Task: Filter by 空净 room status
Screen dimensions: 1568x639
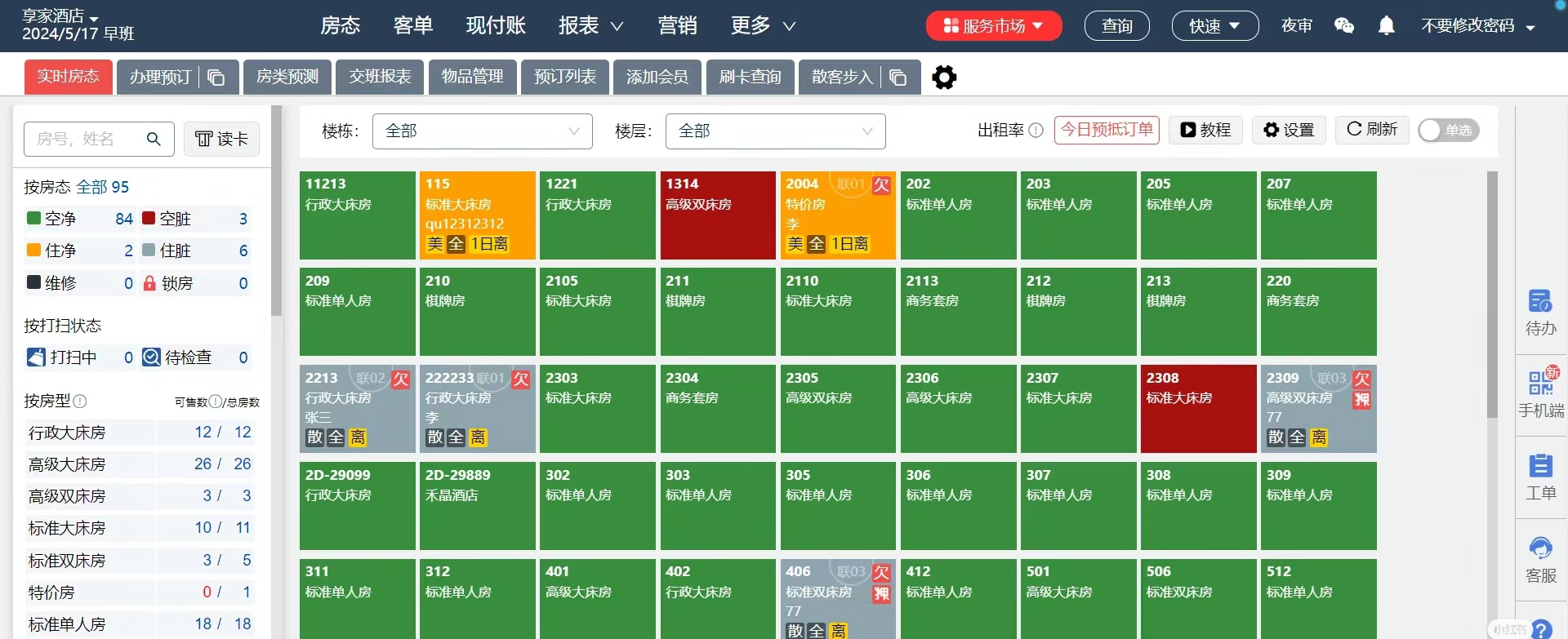Action: click(80, 219)
